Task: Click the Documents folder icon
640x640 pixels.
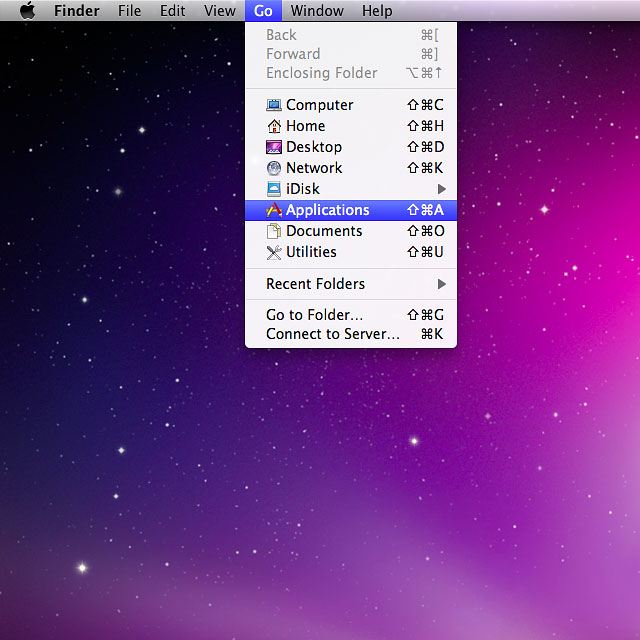Action: coord(274,231)
